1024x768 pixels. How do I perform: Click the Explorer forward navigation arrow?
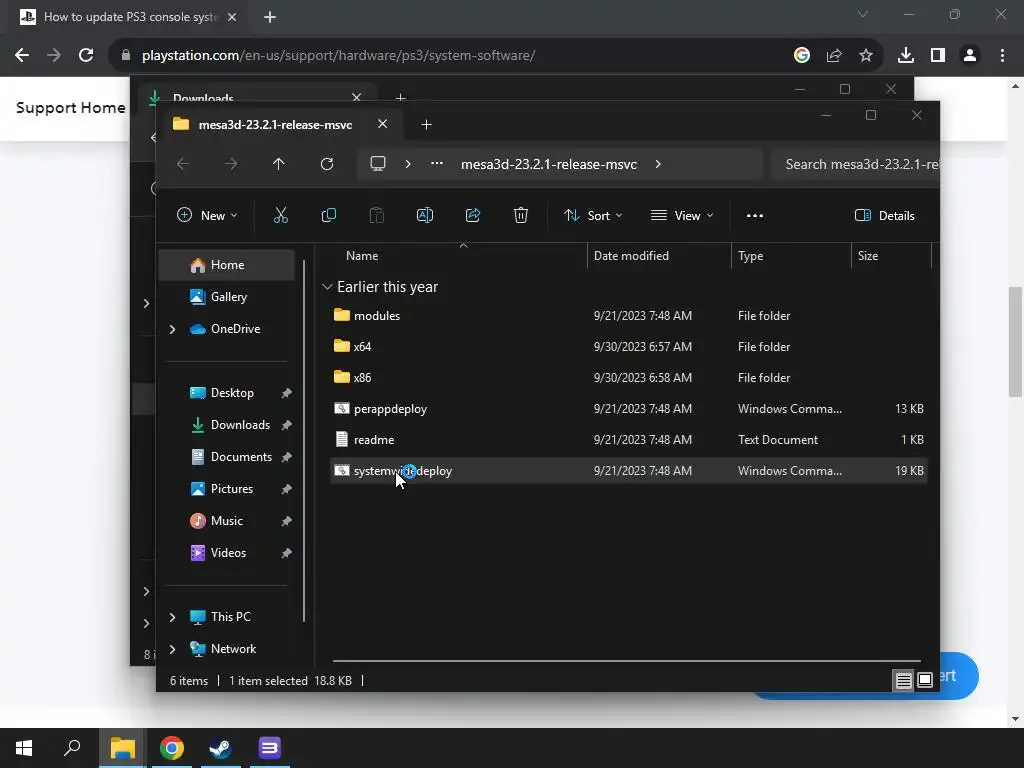[231, 165]
